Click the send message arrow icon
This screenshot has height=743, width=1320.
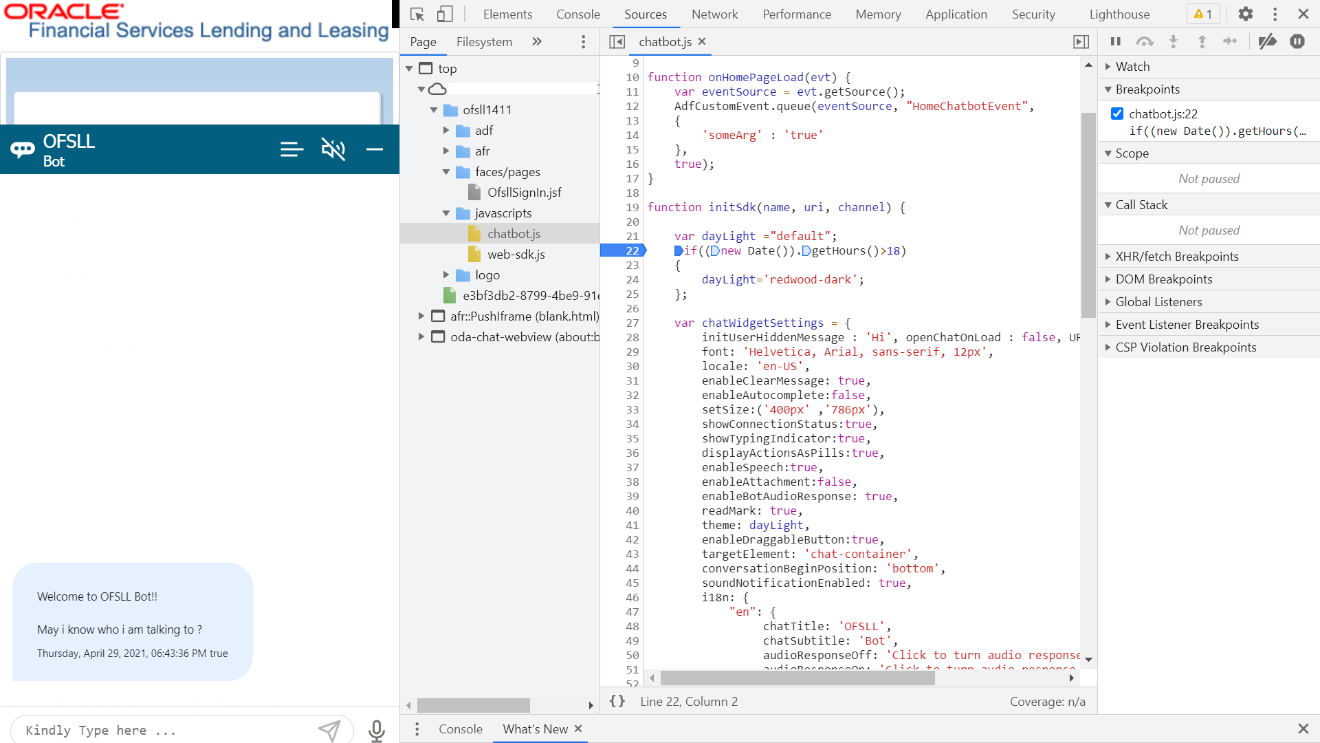click(x=329, y=731)
